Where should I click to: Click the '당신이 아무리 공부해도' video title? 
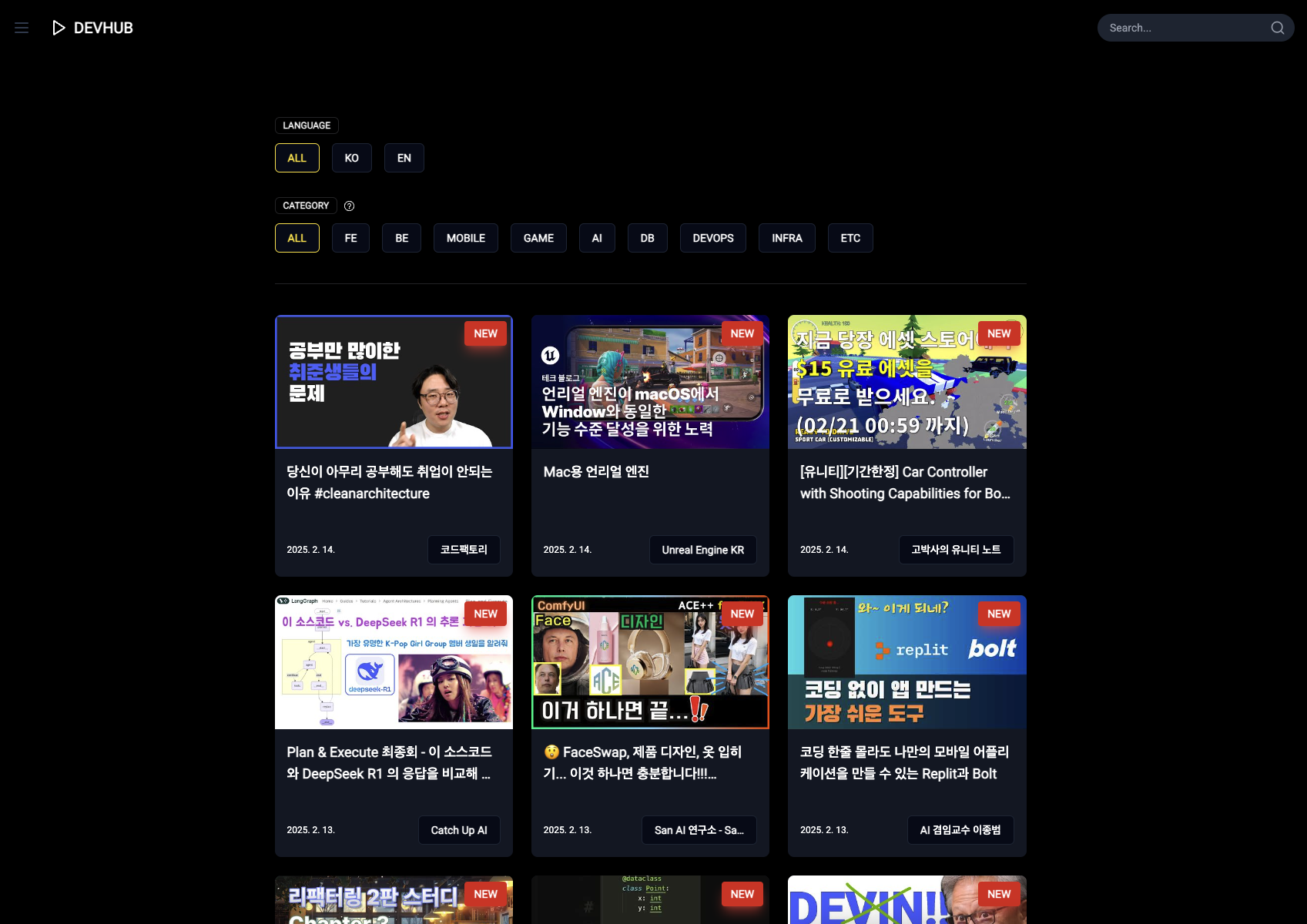[x=390, y=483]
